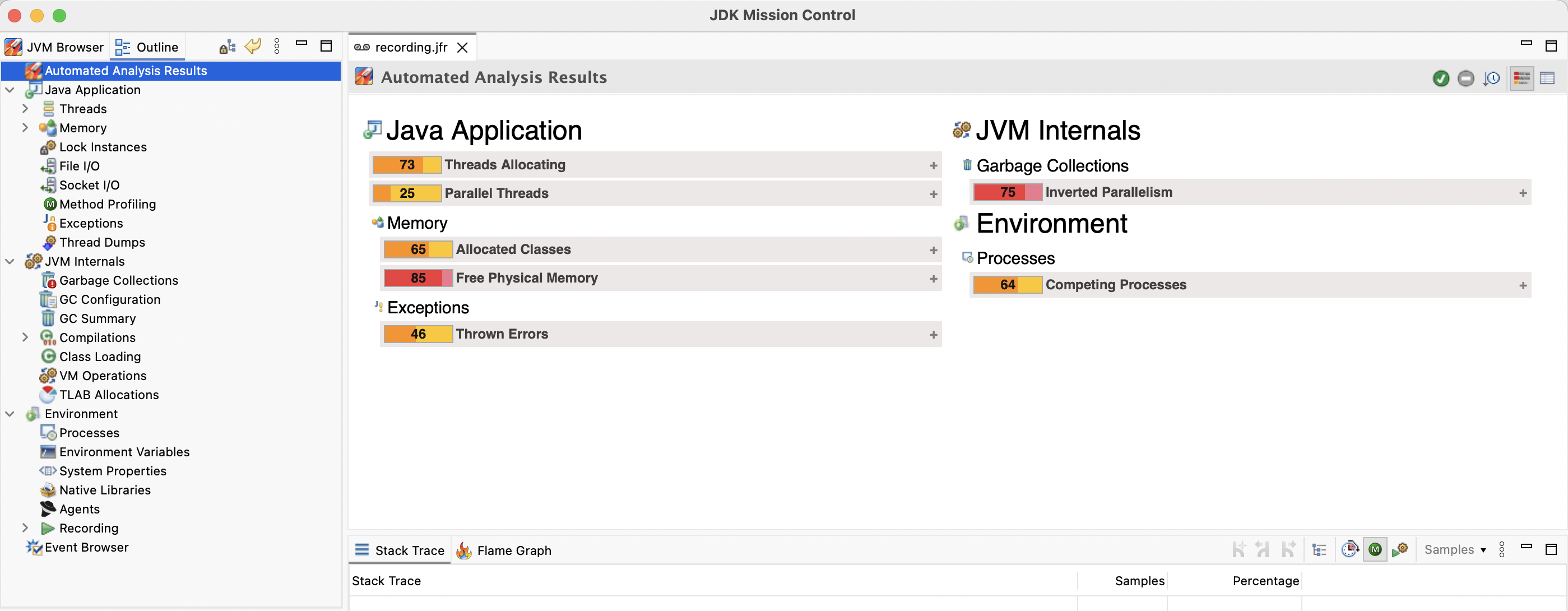1568x611 pixels.
Task: Click the Method Profiling icon in outline
Action: (x=50, y=205)
